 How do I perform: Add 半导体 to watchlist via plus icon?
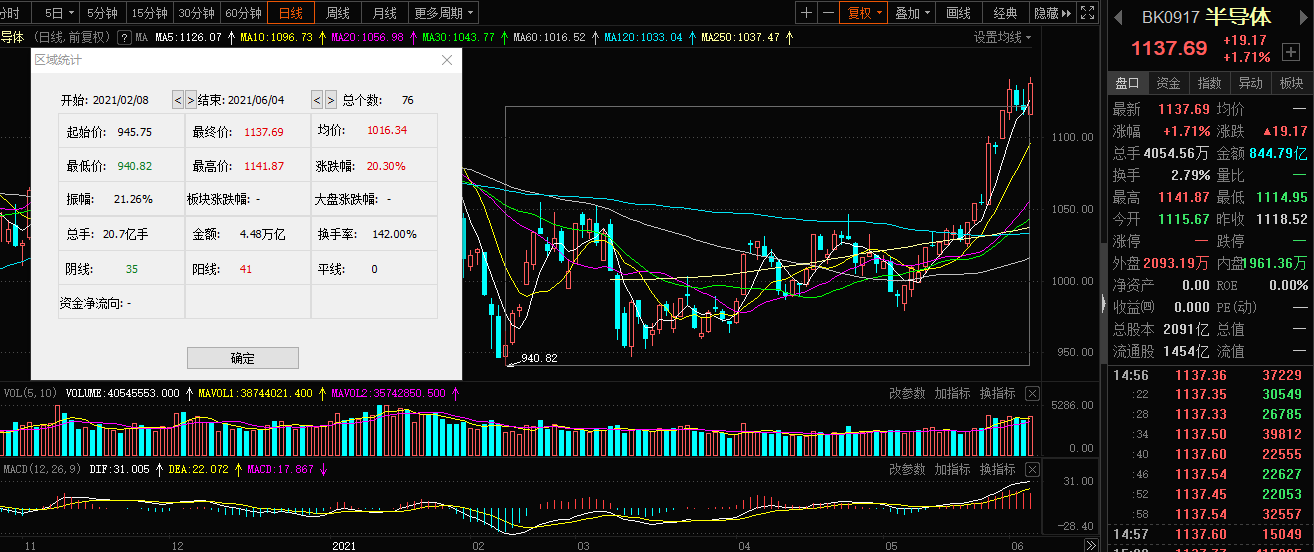tap(1291, 50)
